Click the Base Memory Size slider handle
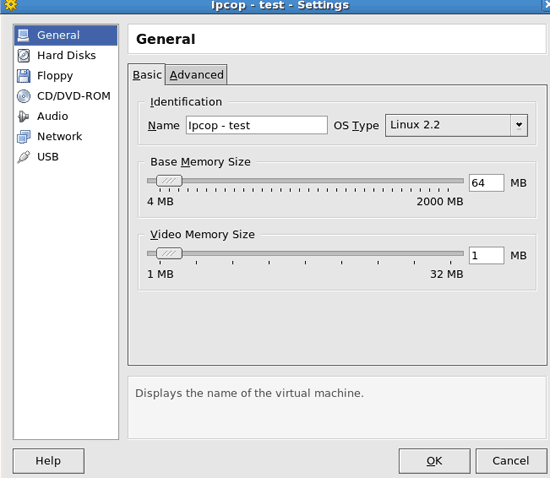550x478 pixels. 169,181
